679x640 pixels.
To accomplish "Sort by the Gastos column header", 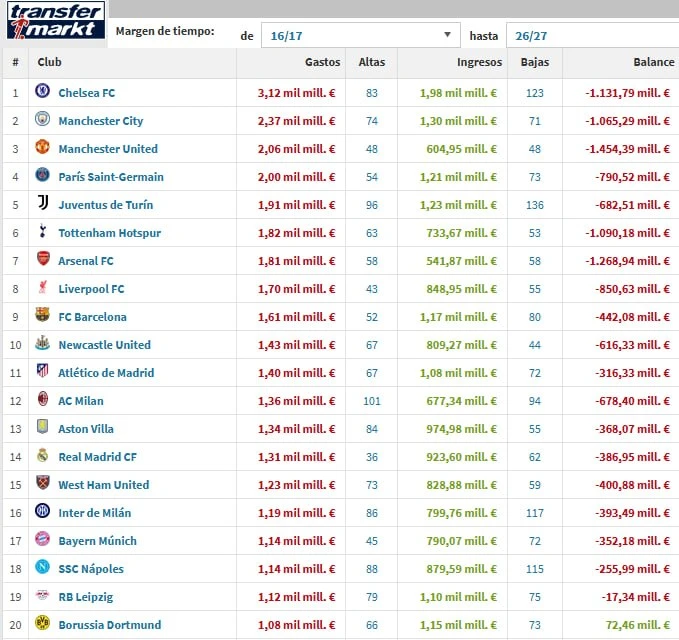I will (322, 62).
